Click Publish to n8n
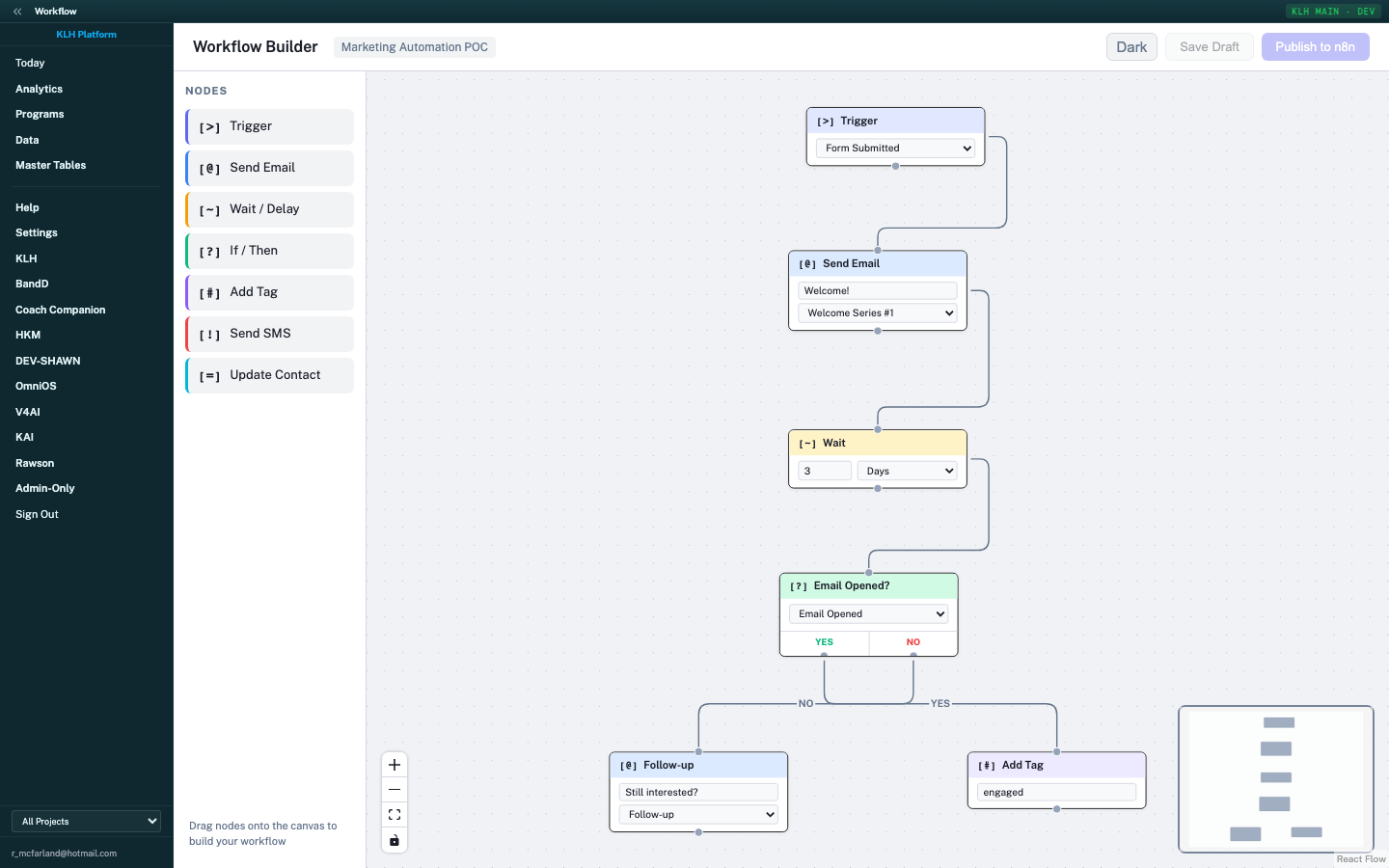 1315,47
